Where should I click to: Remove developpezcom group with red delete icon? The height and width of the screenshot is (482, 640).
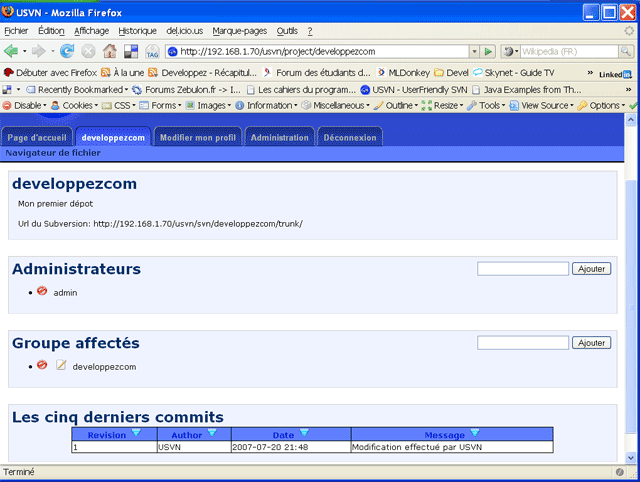[42, 366]
